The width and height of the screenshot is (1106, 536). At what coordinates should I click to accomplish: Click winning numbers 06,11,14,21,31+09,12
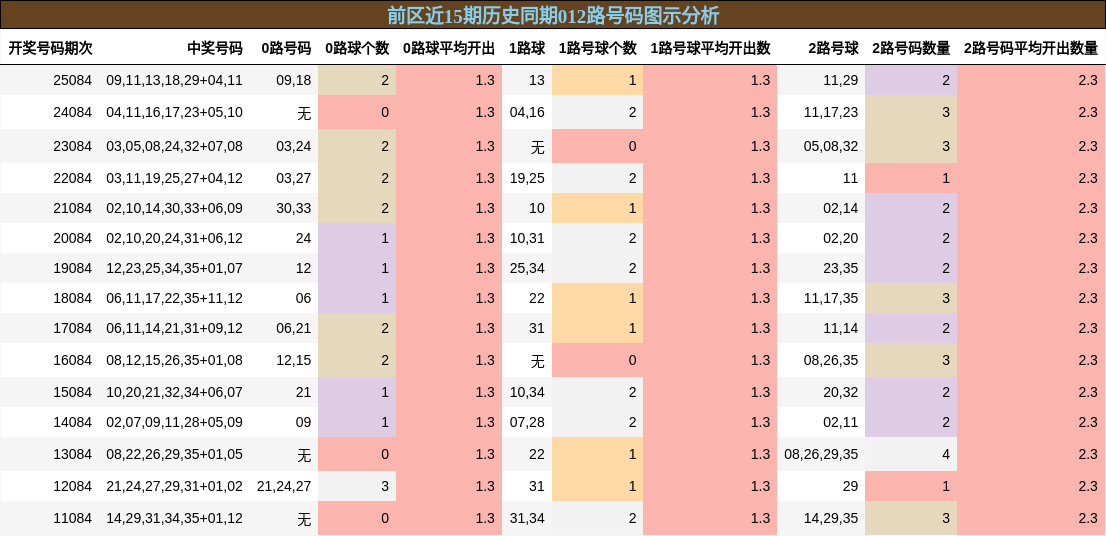pyautogui.click(x=174, y=328)
